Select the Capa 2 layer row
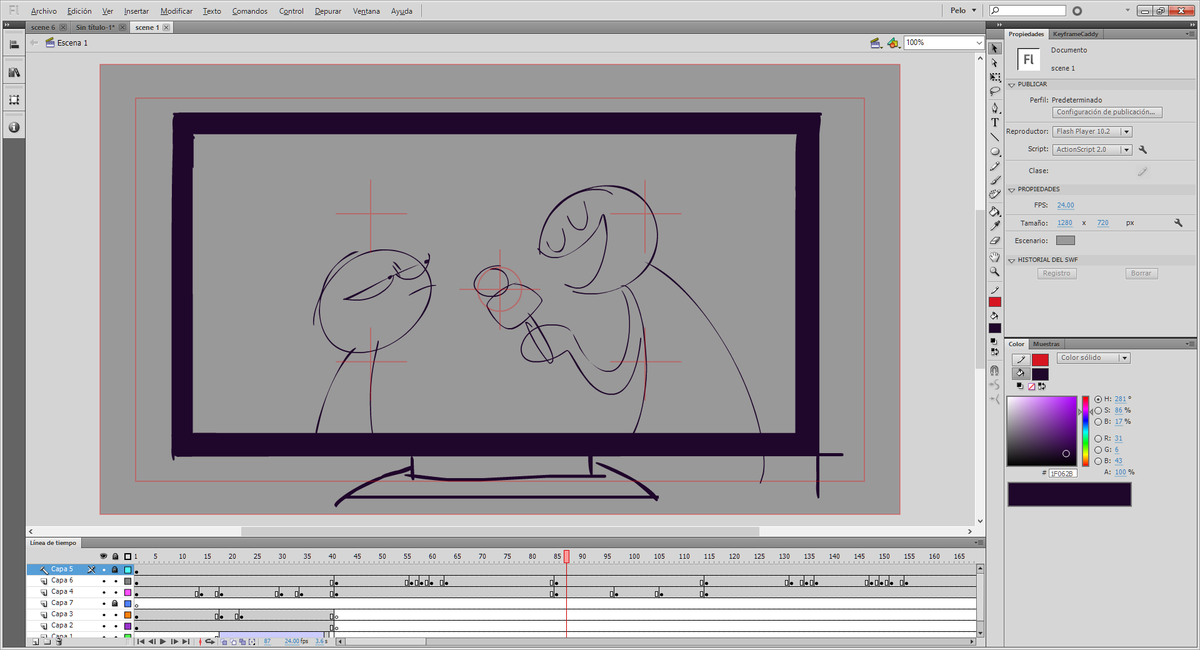 pos(80,626)
